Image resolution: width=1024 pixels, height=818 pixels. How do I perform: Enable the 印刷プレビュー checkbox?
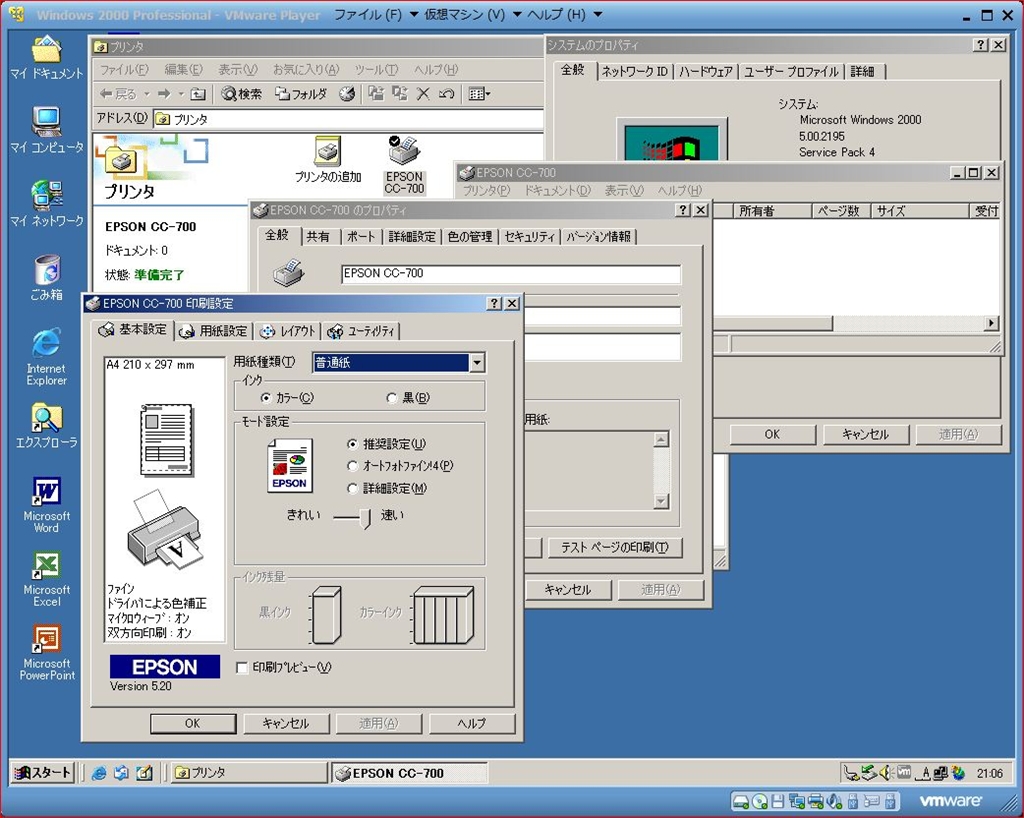242,667
